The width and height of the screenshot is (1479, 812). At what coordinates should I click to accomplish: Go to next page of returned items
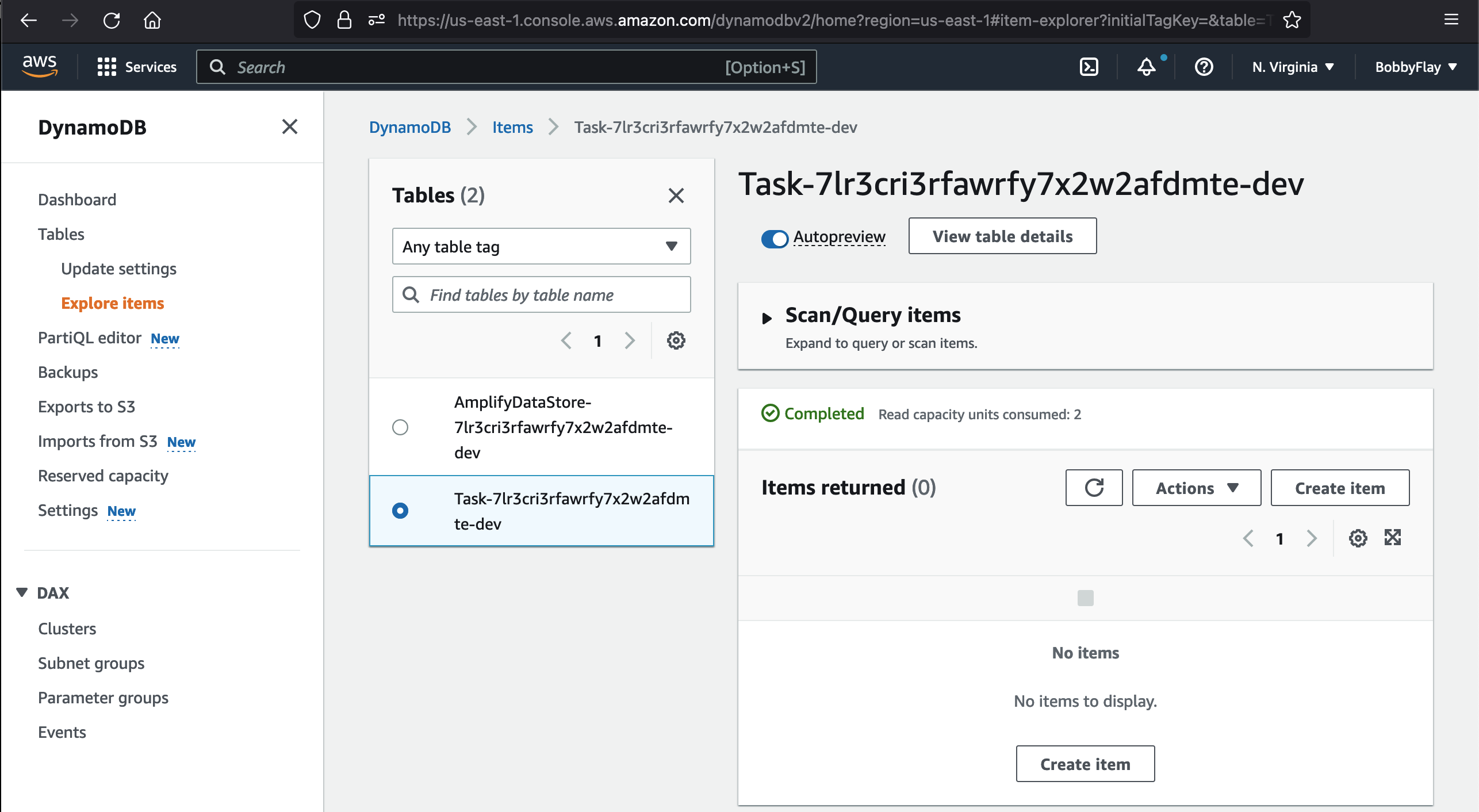pos(1312,538)
